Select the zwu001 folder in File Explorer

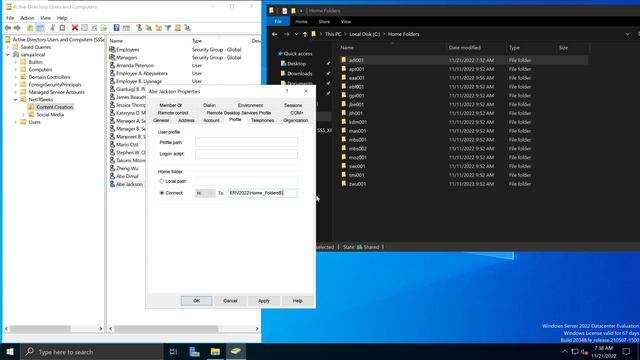357,184
